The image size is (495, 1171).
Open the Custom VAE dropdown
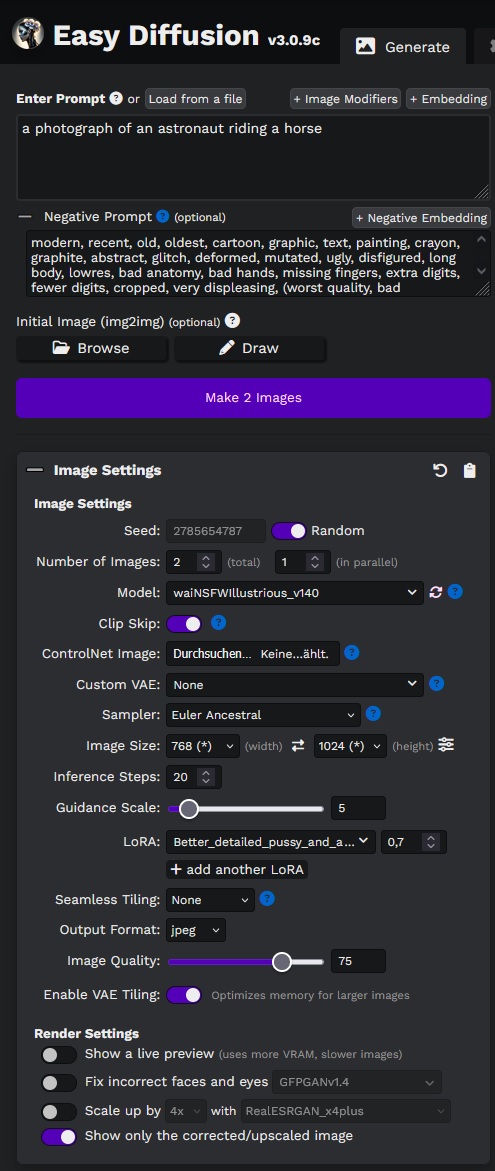point(295,684)
